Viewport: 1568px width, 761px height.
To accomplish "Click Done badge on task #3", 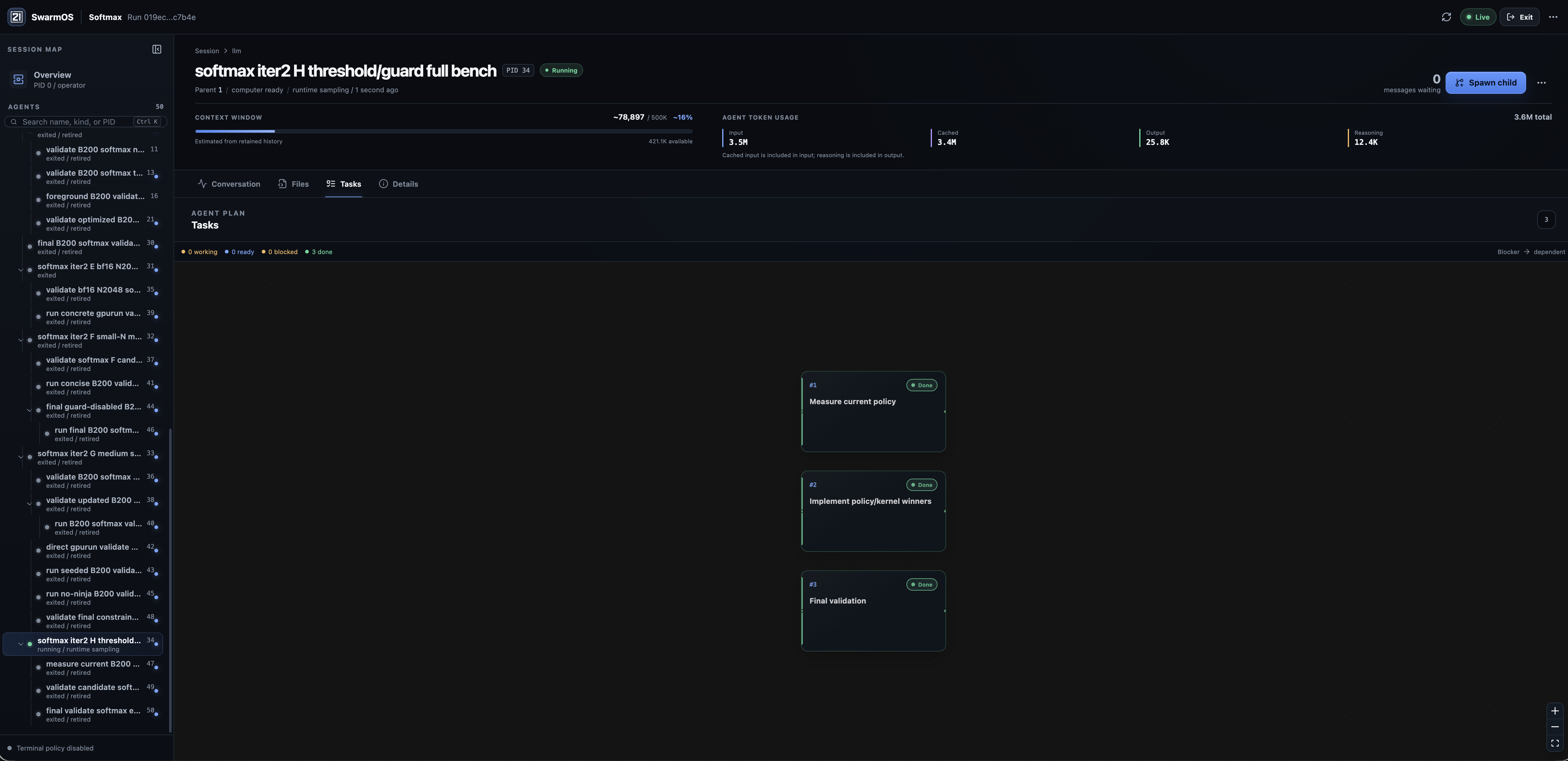I will [x=921, y=584].
